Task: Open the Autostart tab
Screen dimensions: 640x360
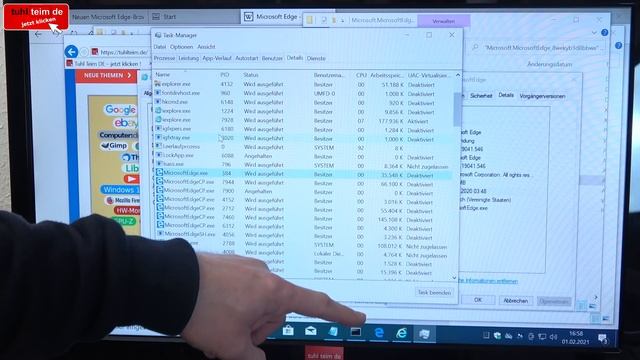Action: click(x=247, y=58)
